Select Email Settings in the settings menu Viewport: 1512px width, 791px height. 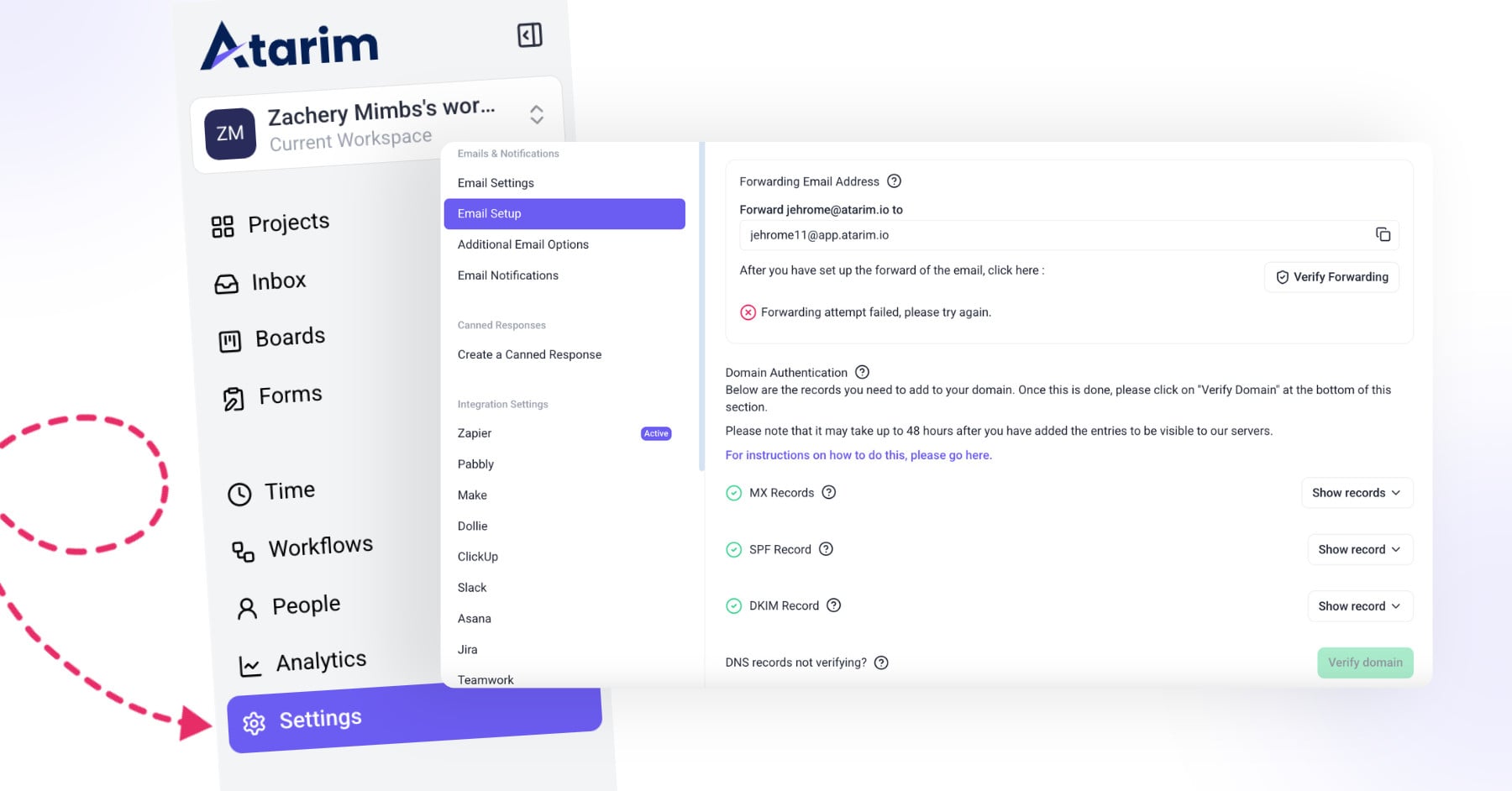(x=496, y=183)
